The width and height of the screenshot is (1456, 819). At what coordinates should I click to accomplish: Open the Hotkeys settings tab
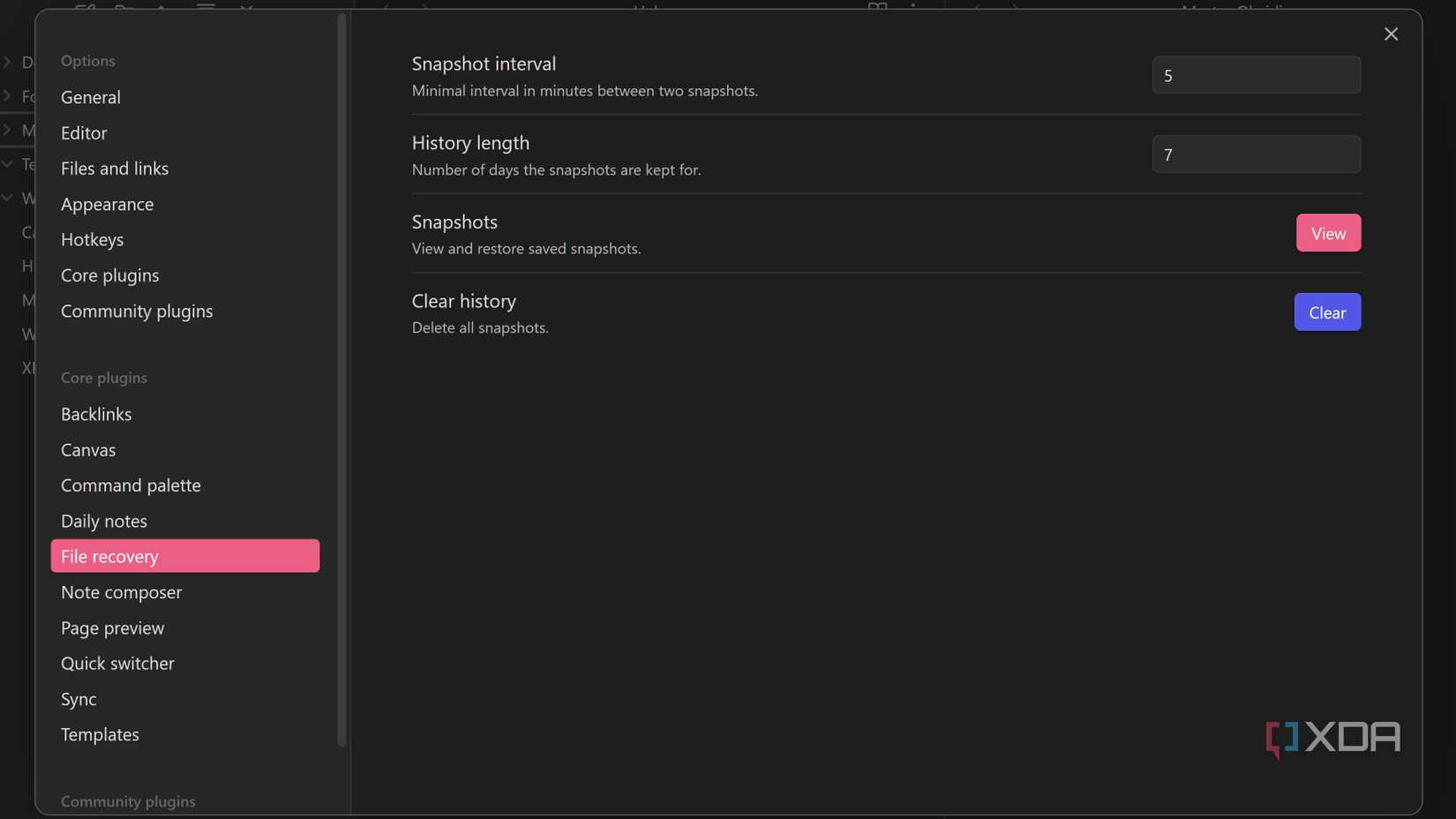click(92, 239)
